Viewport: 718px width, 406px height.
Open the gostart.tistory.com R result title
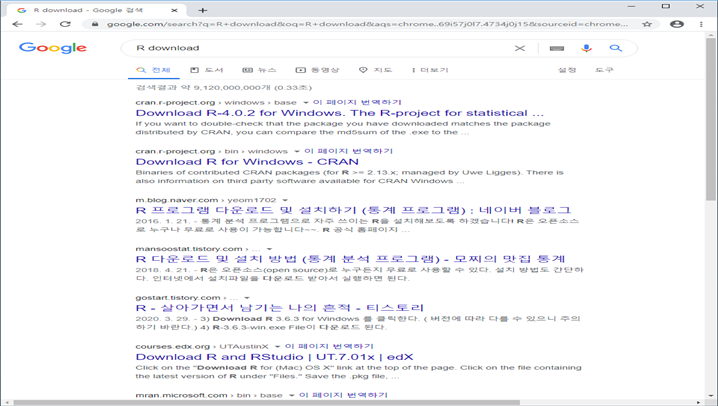[x=280, y=308]
